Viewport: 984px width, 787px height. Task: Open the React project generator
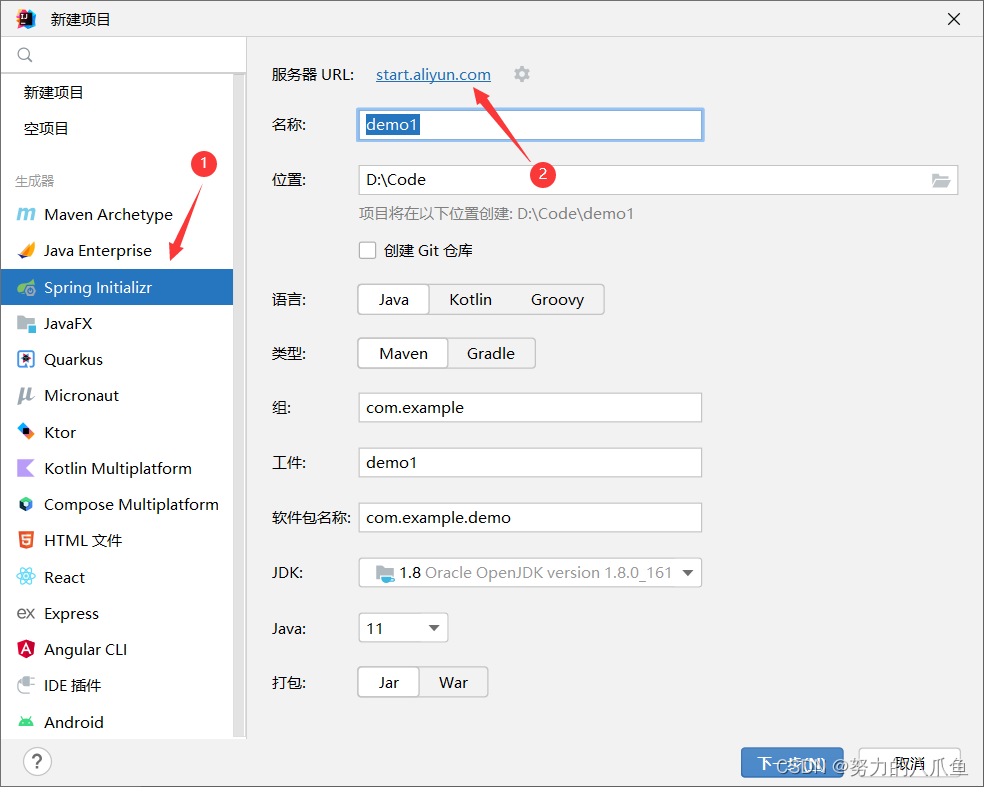click(64, 576)
